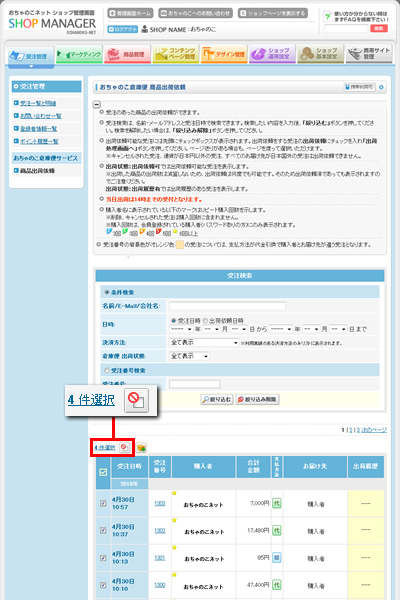
Task: Click the green help question mark icon
Action: (x=328, y=17)
